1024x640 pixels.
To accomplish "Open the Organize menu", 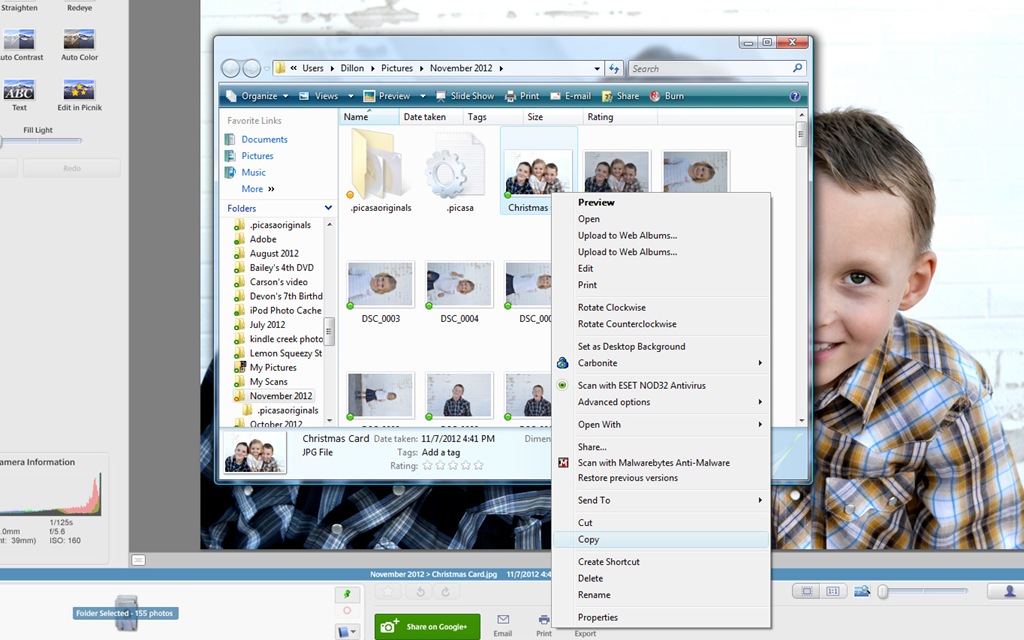I will (x=257, y=96).
